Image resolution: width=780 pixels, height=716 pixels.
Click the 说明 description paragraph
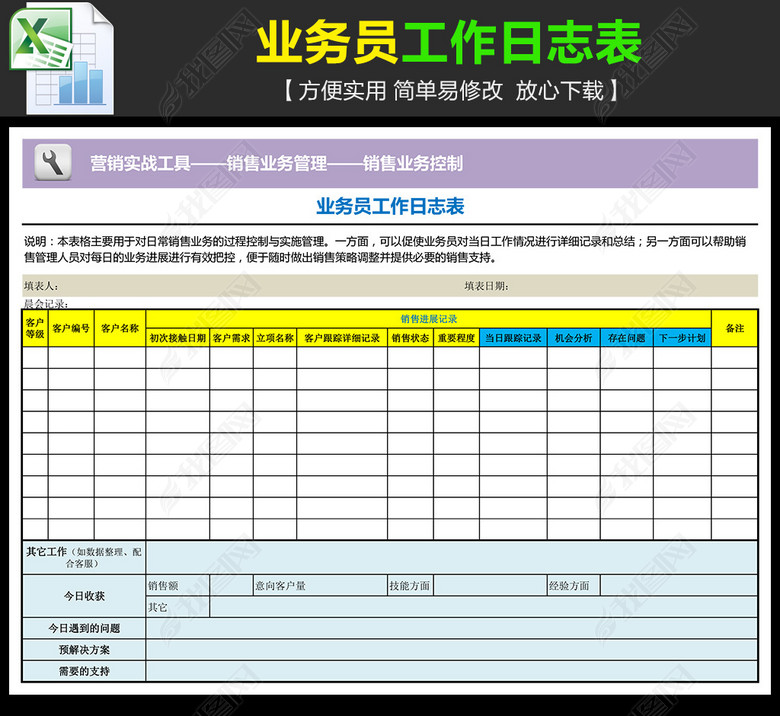click(x=385, y=249)
